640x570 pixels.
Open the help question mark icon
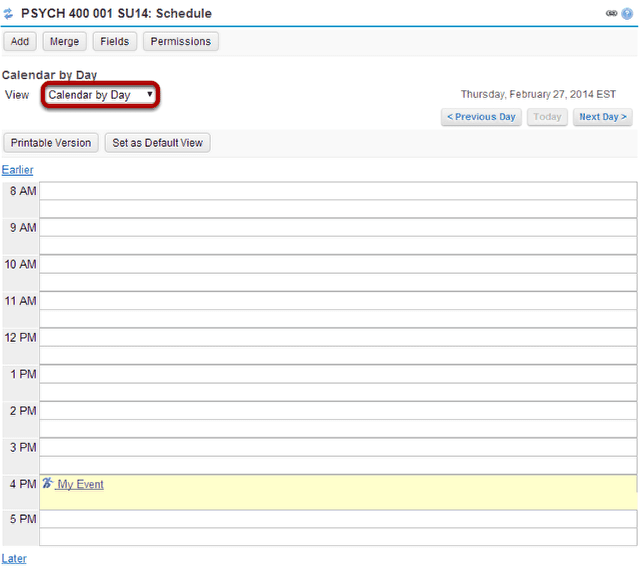pyautogui.click(x=627, y=13)
